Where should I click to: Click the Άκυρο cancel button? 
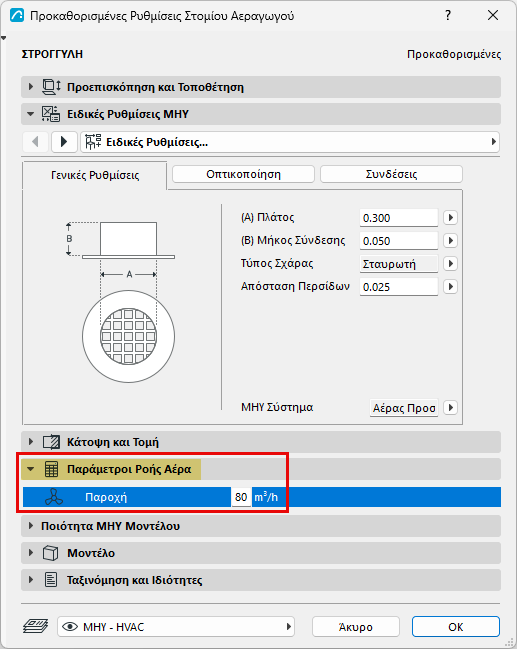(x=356, y=627)
